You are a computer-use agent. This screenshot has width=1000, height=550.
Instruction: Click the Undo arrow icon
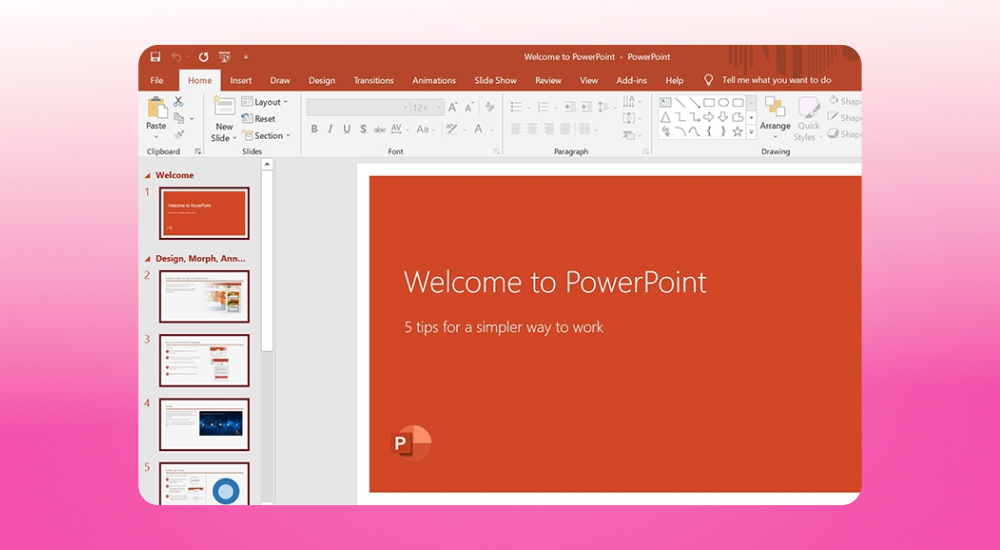coord(177,57)
